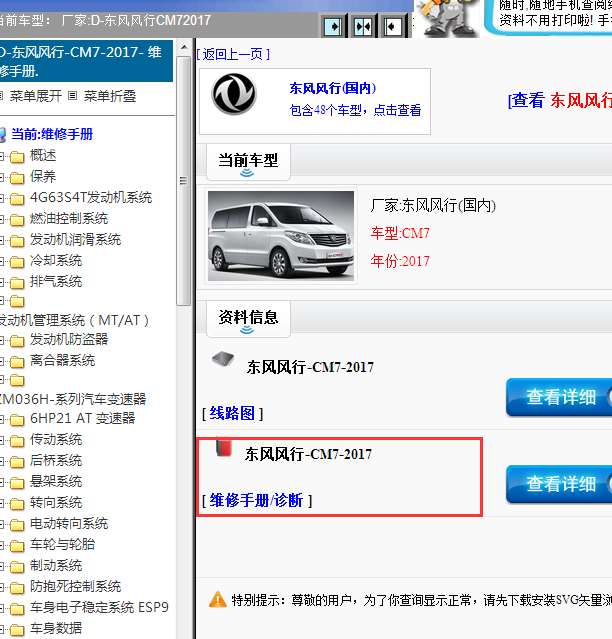
Task: Select the 当前车型 tab
Action: point(248,162)
